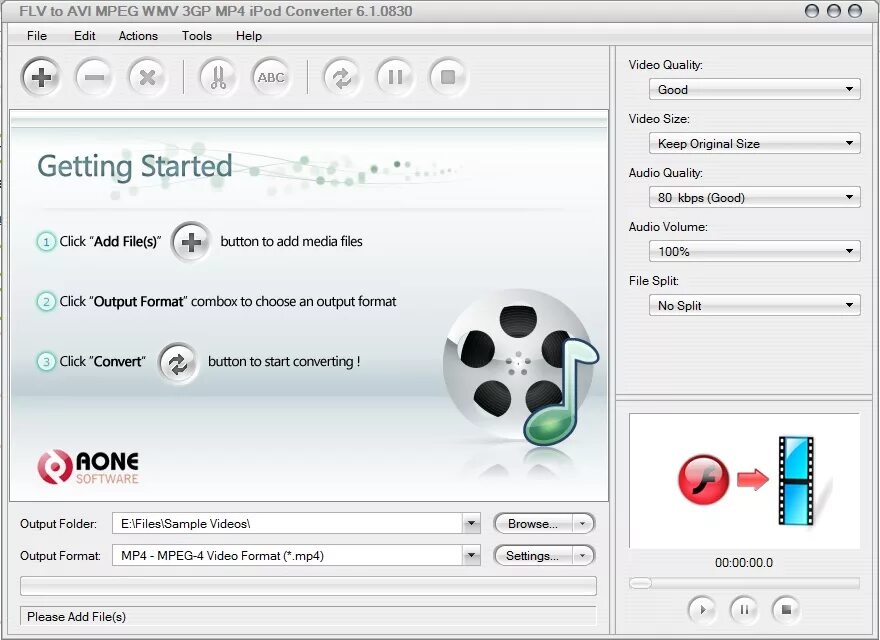Click the Getting Started heading

pyautogui.click(x=135, y=167)
